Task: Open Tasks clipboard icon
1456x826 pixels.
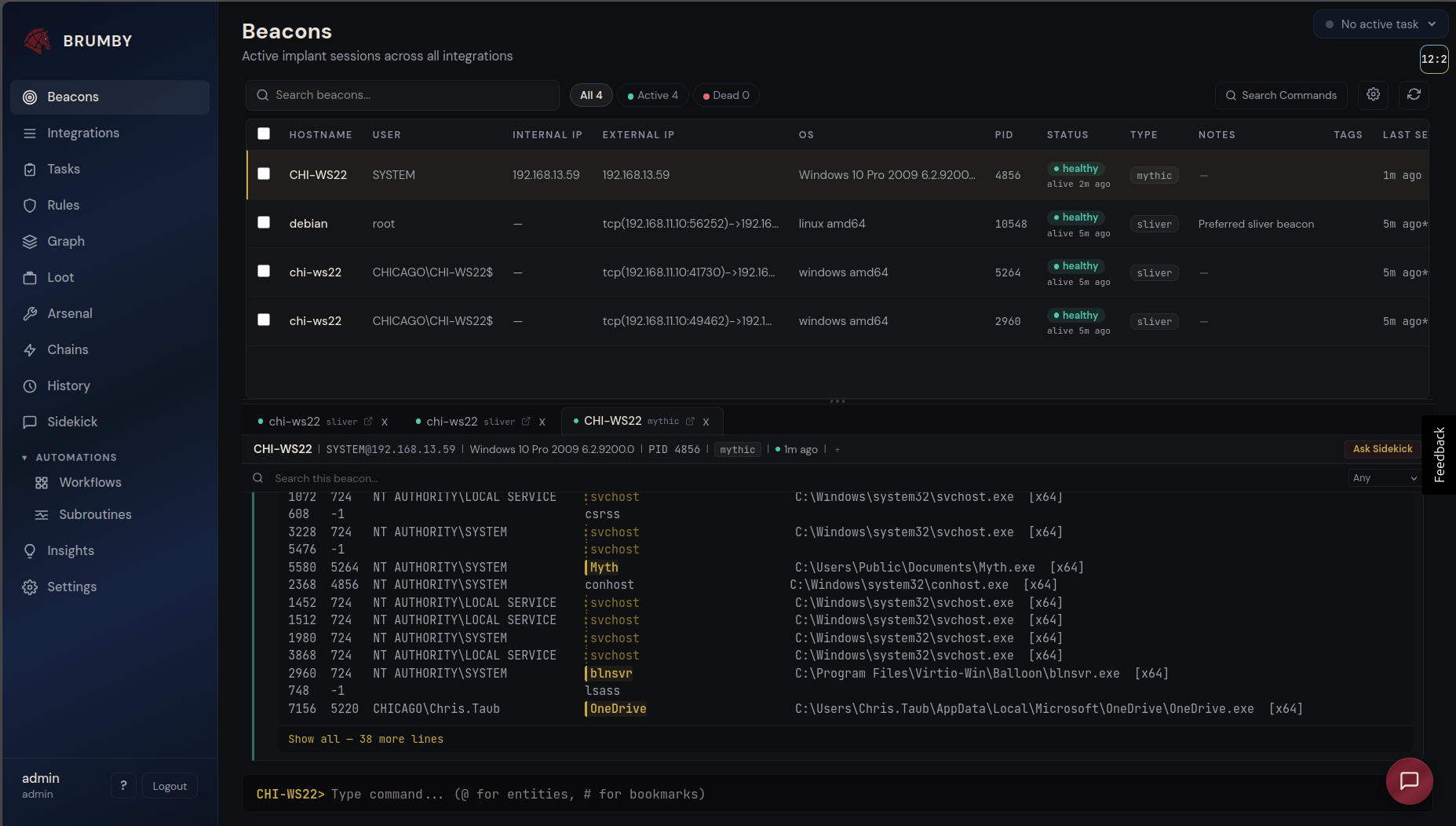Action: point(30,170)
